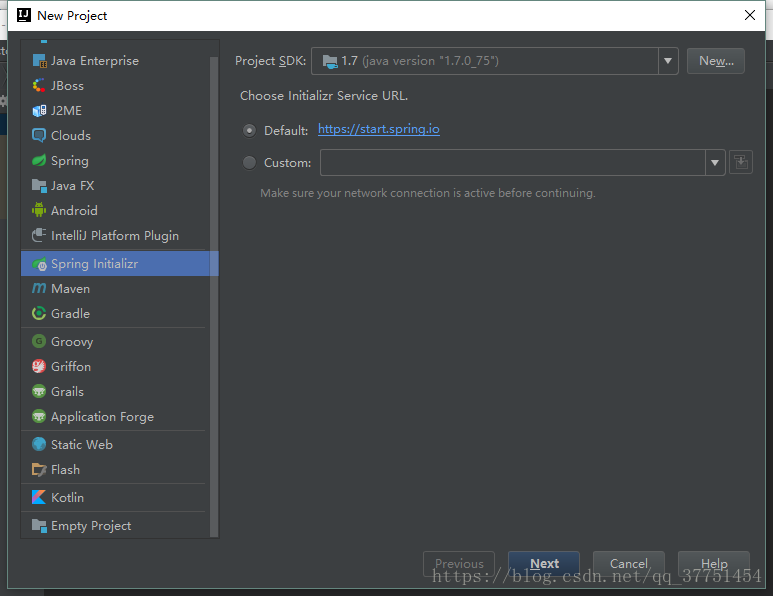Click the Next button
This screenshot has width=773, height=596.
click(544, 563)
